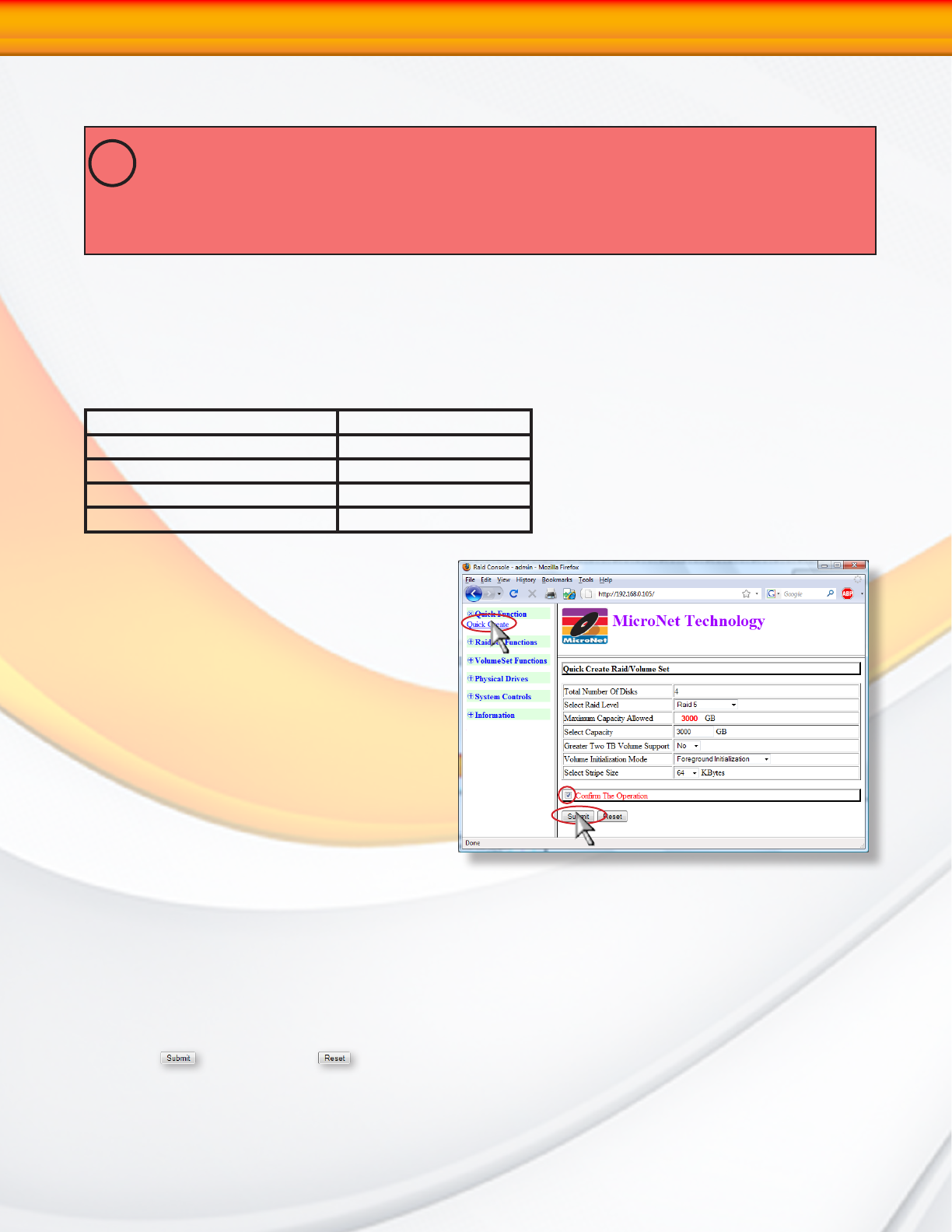Open the Bookmarks menu
Screen dimensions: 952x1232
pos(557,579)
